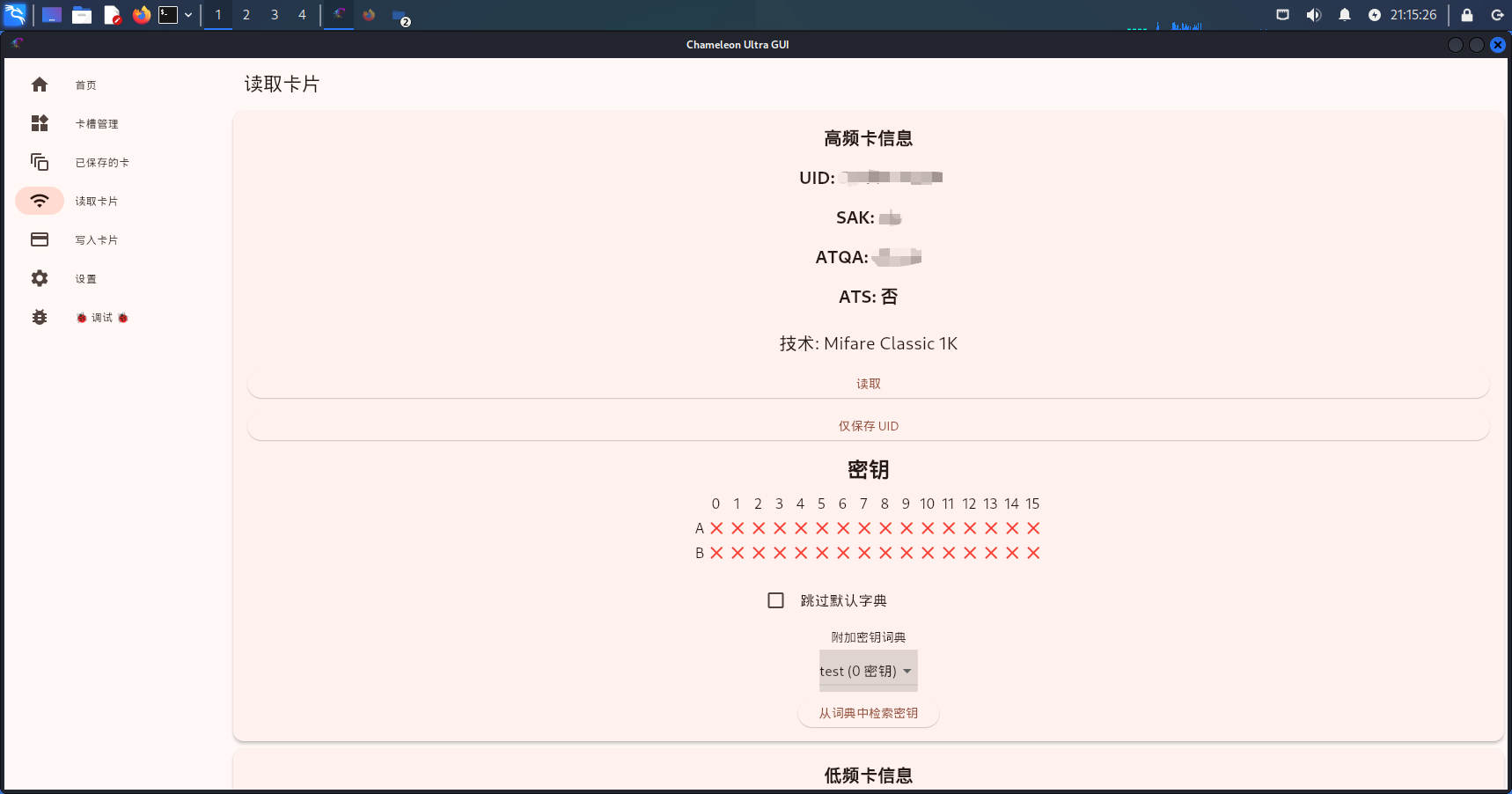Open 写入卡片 write card icon
The height and width of the screenshot is (794, 1512).
click(x=40, y=239)
